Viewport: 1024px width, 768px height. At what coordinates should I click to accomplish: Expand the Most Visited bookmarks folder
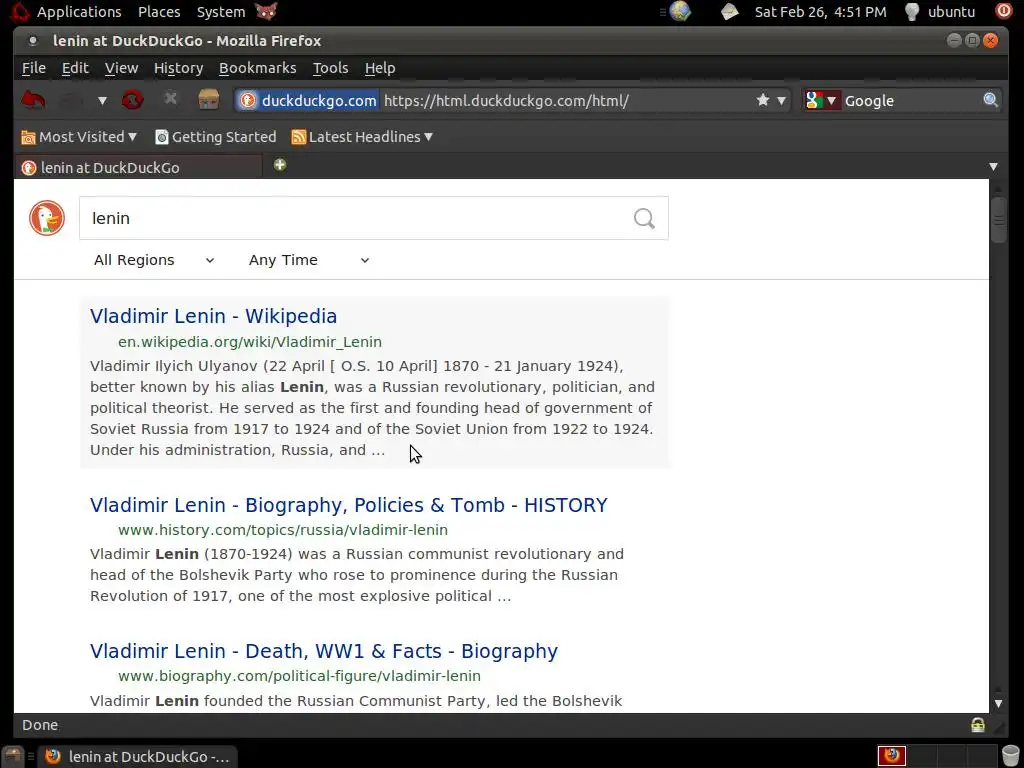pos(79,137)
